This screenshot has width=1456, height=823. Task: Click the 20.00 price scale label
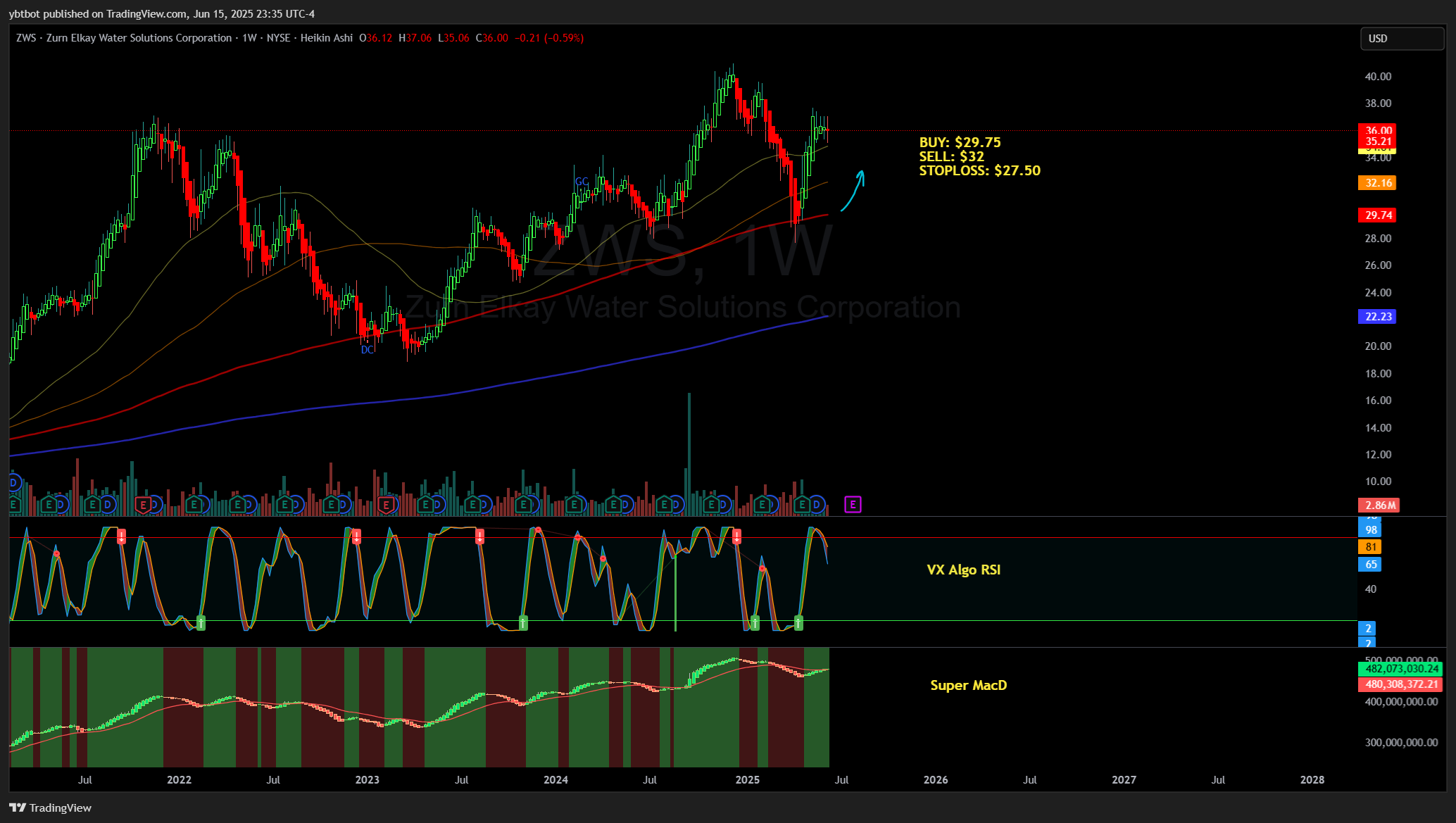click(1378, 346)
